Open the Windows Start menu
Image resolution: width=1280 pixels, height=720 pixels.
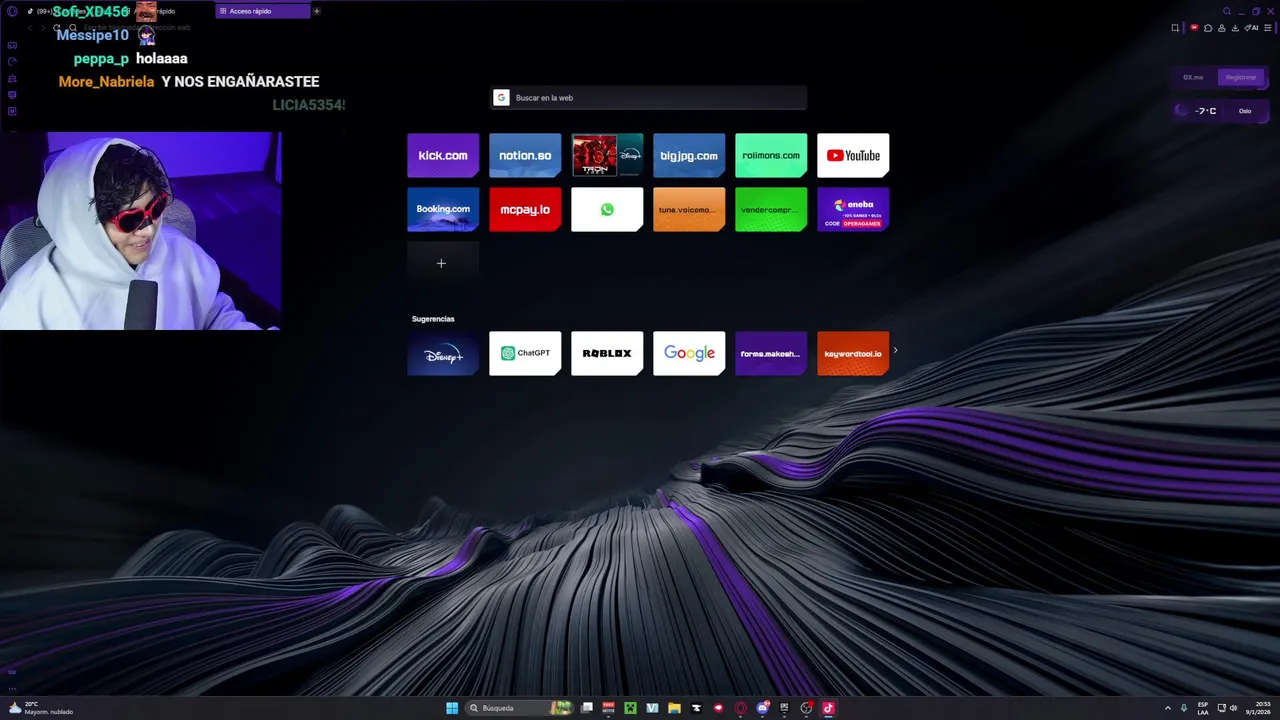452,708
